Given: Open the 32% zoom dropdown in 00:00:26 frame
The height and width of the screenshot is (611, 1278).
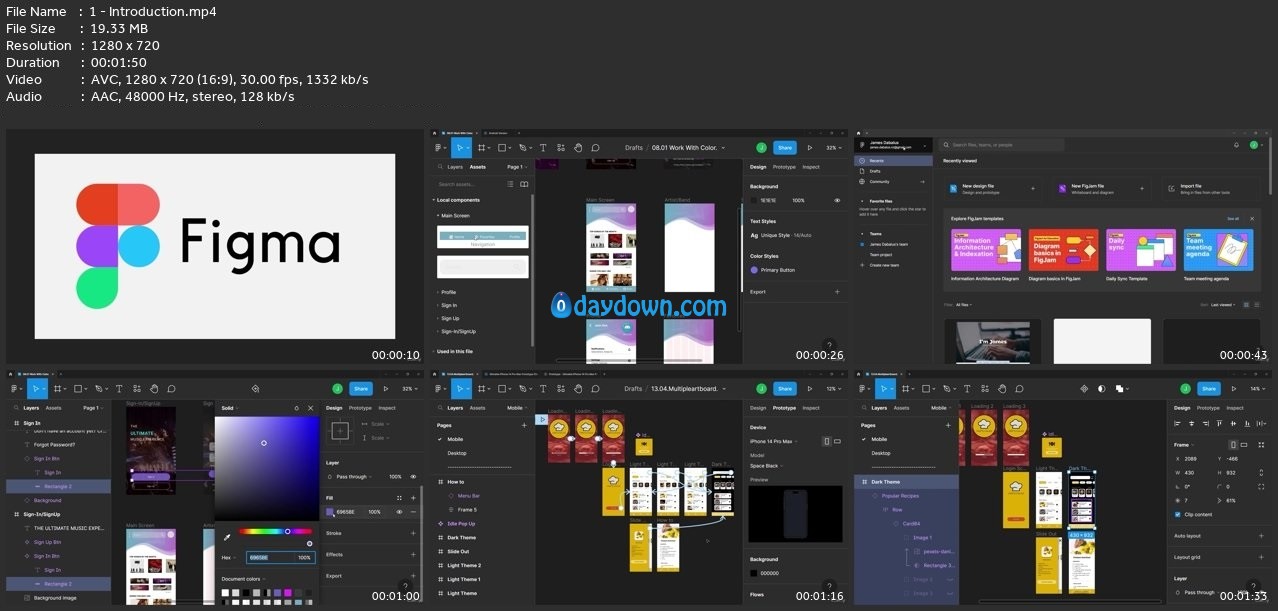Looking at the screenshot, I should point(832,147).
